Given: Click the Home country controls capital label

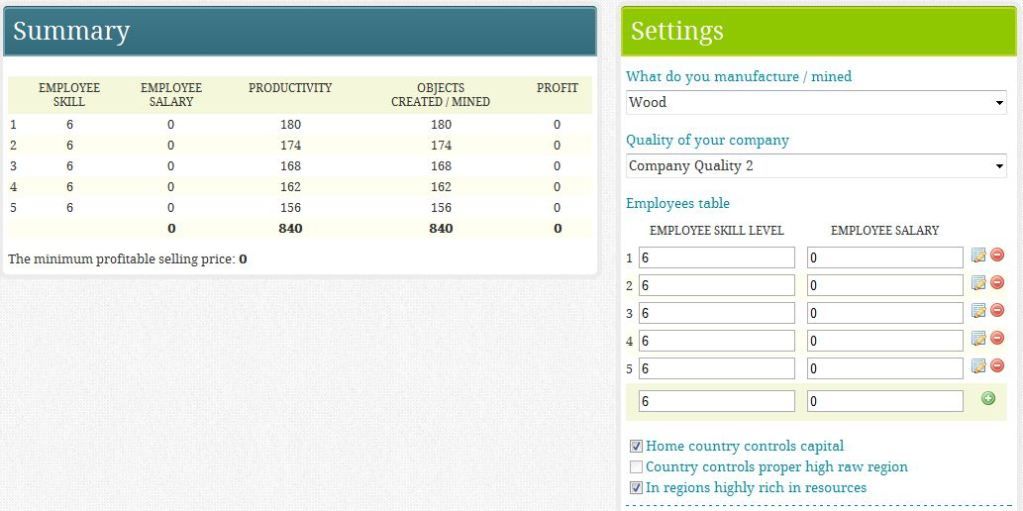Looking at the screenshot, I should (x=745, y=447).
